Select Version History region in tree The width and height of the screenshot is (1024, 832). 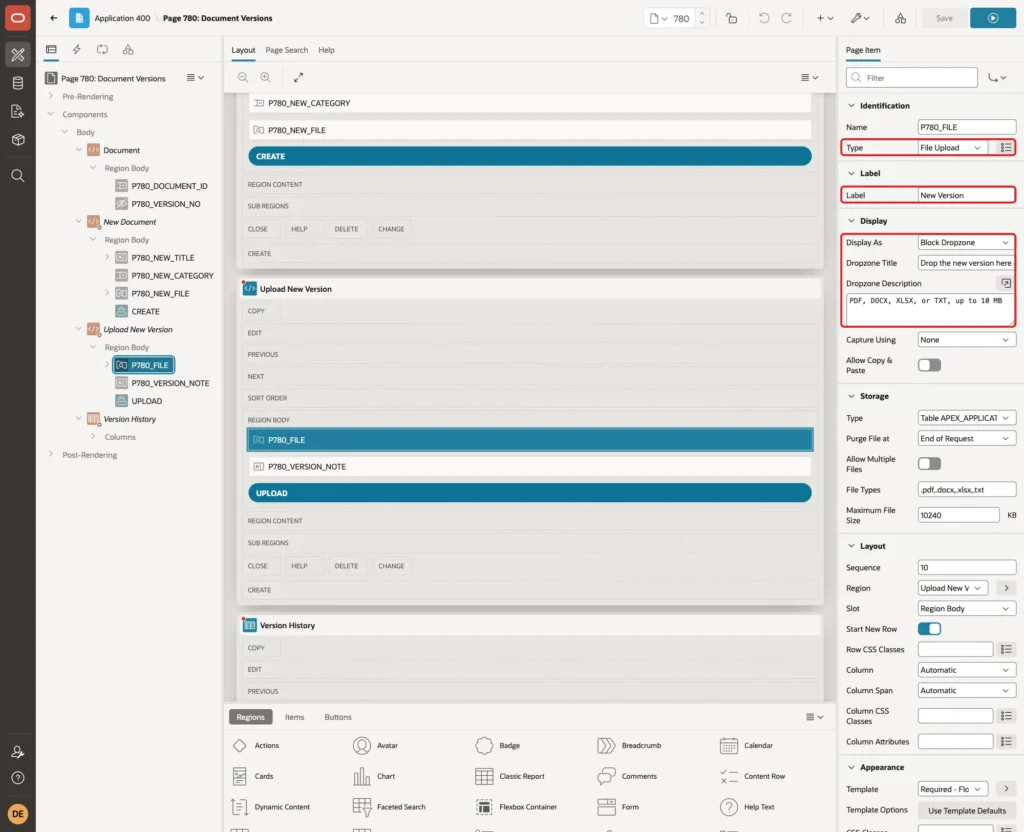(x=129, y=419)
